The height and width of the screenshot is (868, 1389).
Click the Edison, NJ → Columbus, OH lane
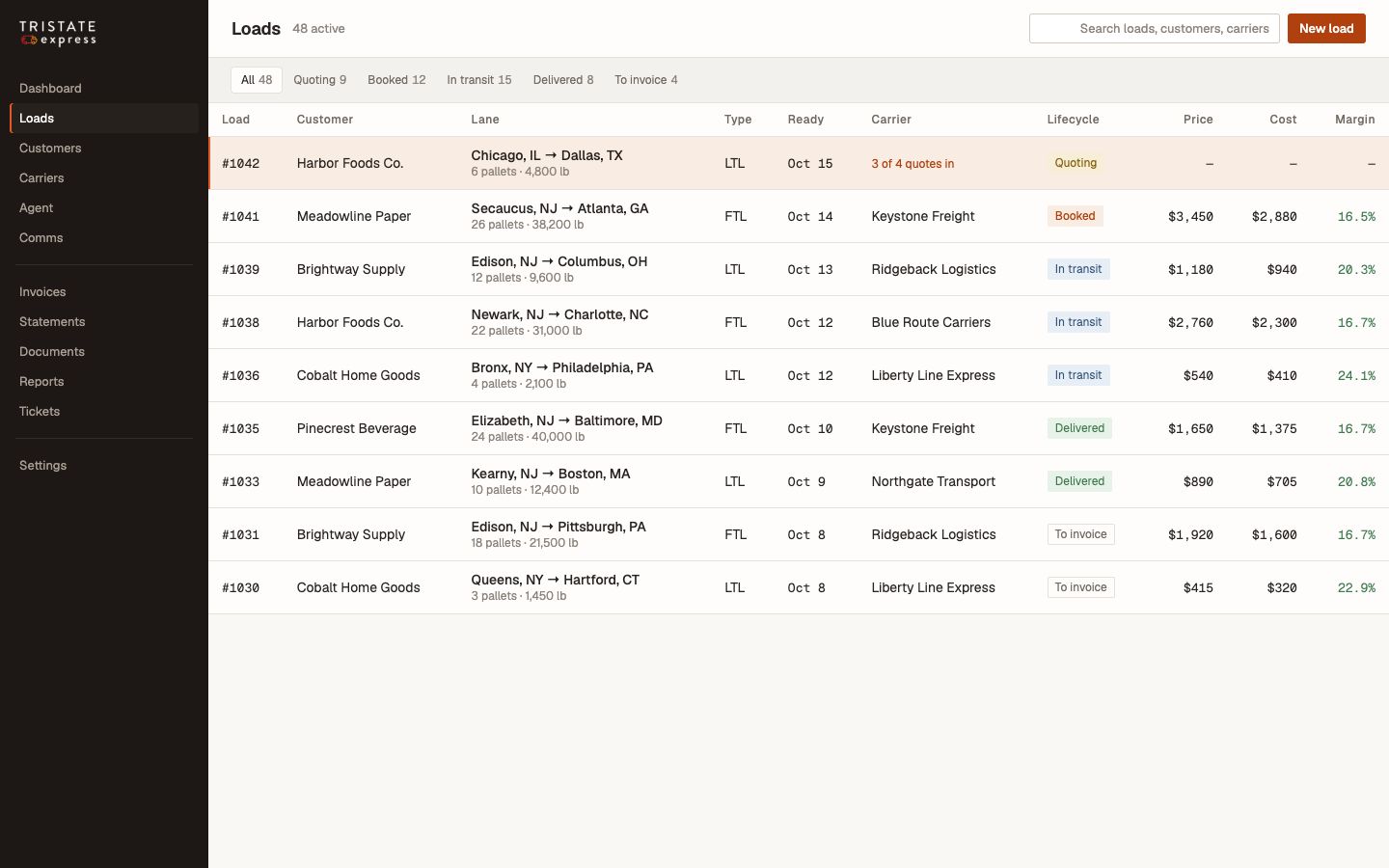(558, 261)
